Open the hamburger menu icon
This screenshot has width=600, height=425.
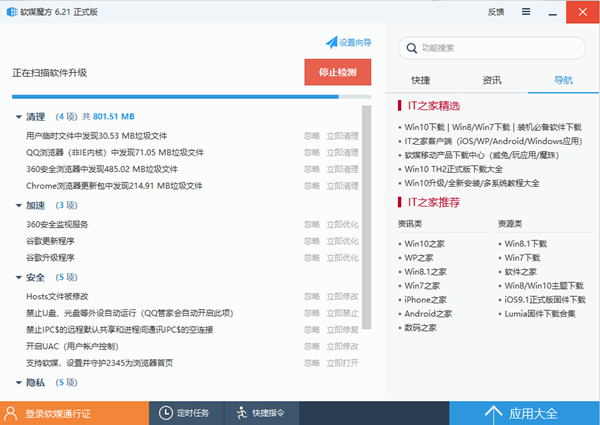[x=526, y=12]
